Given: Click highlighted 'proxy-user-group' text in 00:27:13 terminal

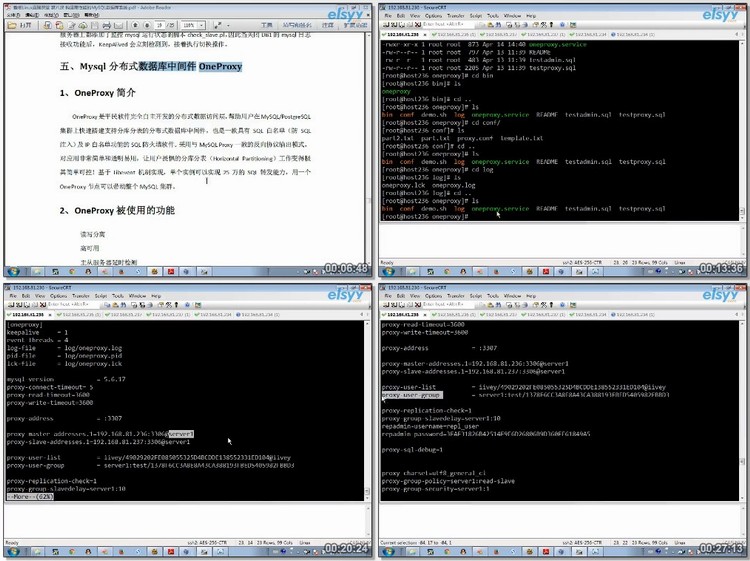Looking at the screenshot, I should [412, 395].
